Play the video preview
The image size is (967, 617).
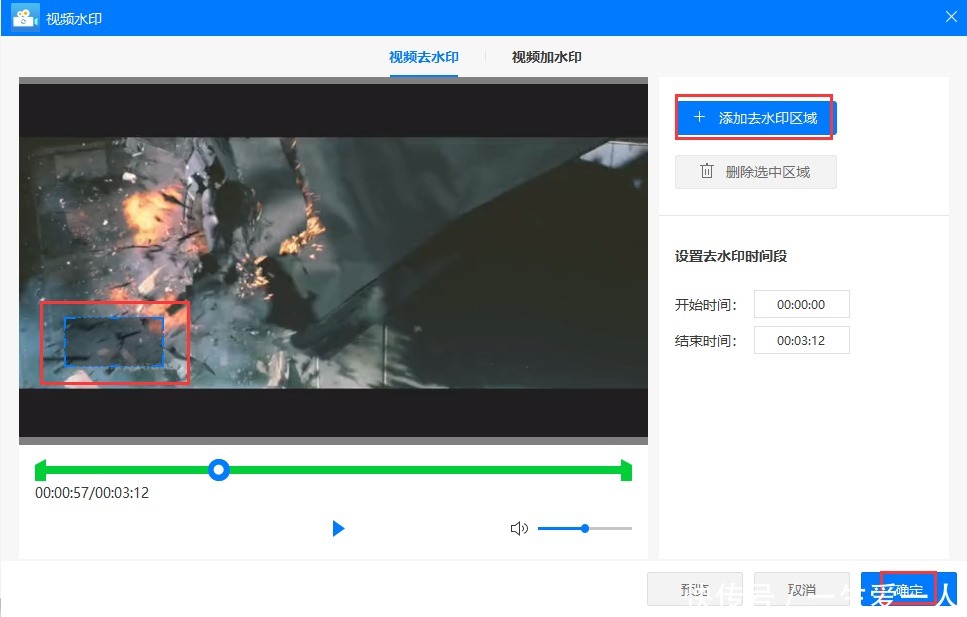(338, 528)
